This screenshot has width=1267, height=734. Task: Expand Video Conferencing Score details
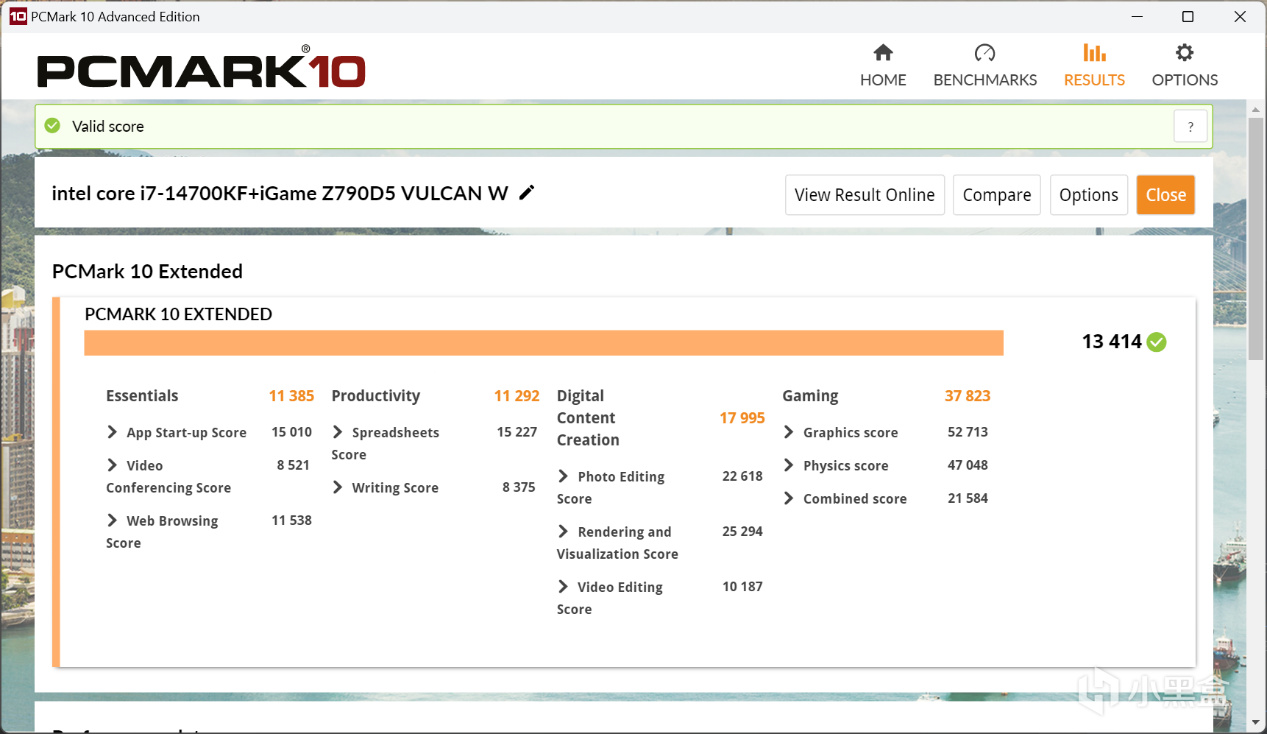click(x=112, y=465)
